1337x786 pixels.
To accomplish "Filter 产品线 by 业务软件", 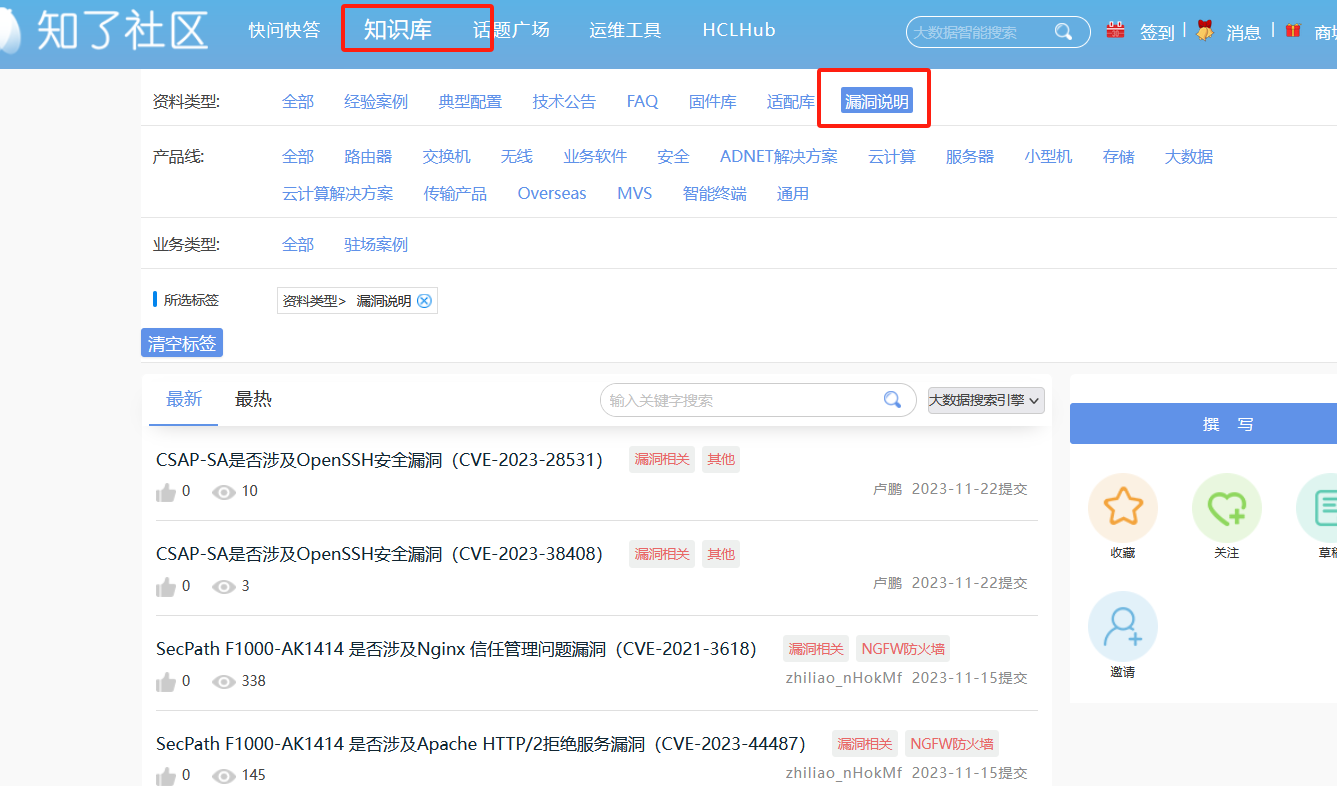I will pos(595,156).
